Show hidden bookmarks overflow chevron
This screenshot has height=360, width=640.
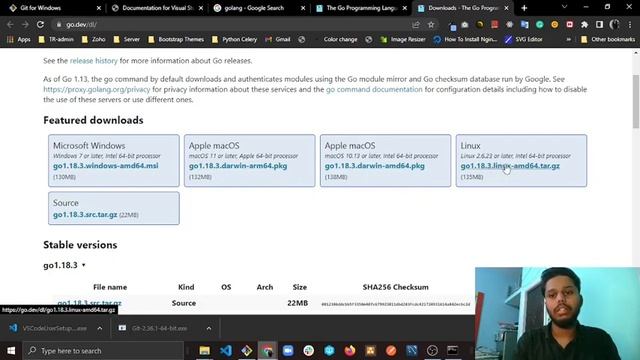(x=568, y=39)
